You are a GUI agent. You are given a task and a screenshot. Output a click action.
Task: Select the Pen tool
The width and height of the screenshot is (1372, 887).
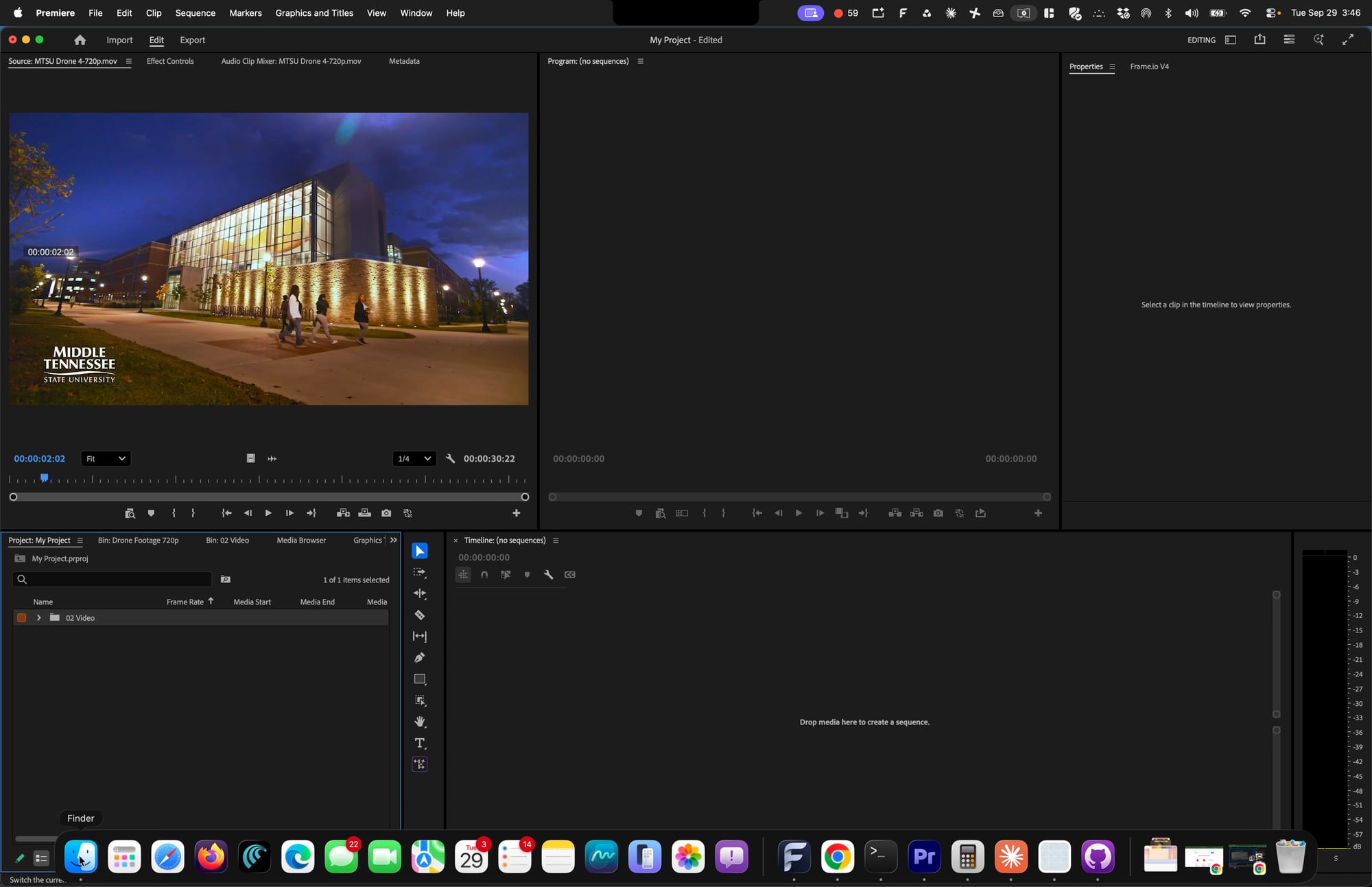(x=419, y=658)
